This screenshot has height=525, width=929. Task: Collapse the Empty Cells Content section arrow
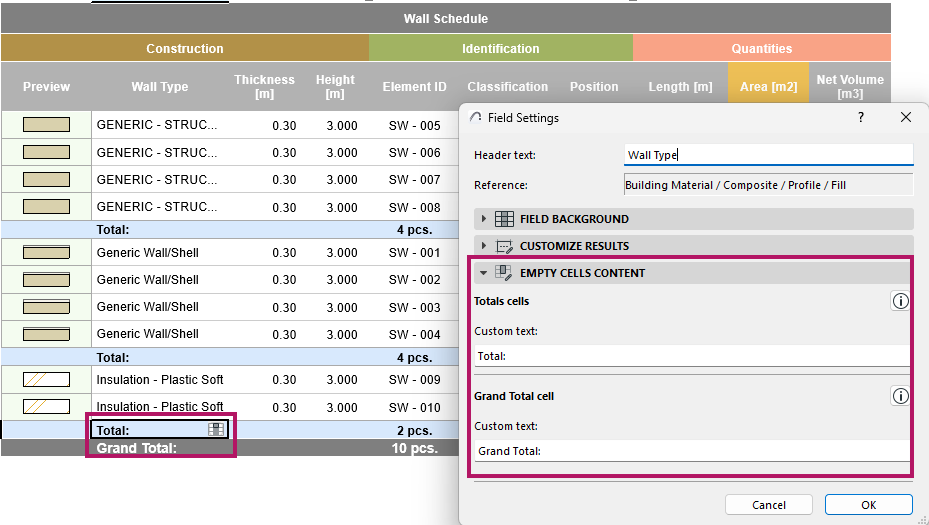[x=484, y=273]
